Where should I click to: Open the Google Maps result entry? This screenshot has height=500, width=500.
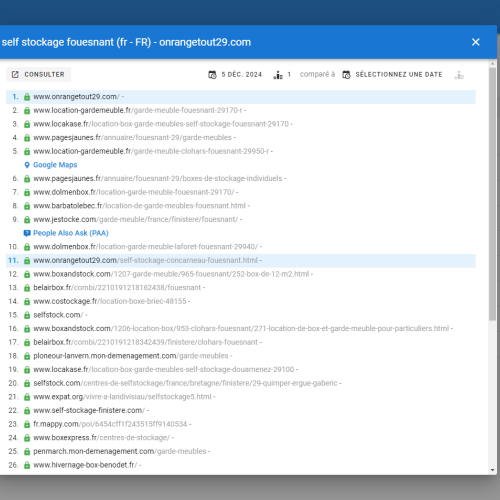coord(55,165)
